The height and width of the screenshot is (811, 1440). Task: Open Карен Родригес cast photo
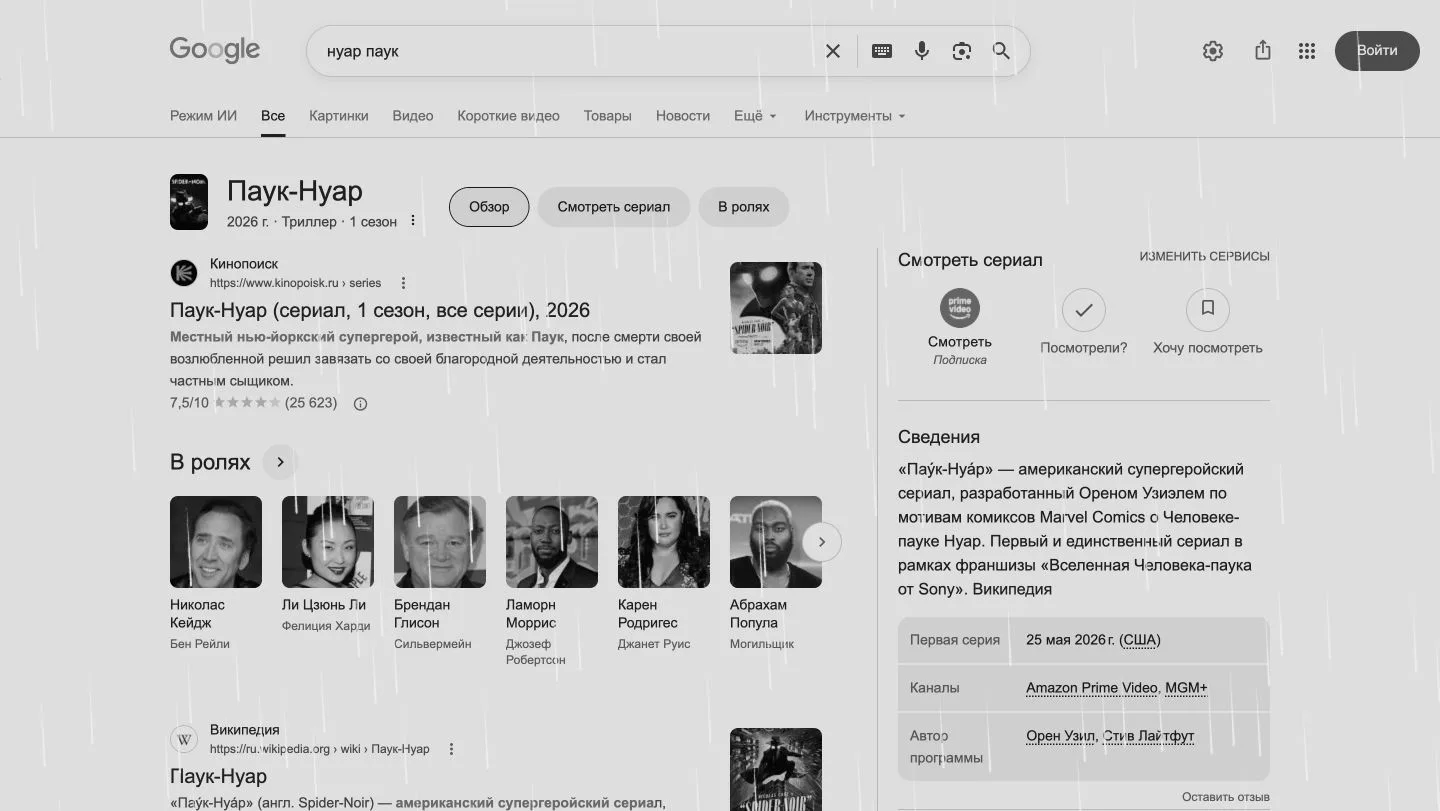(x=664, y=542)
